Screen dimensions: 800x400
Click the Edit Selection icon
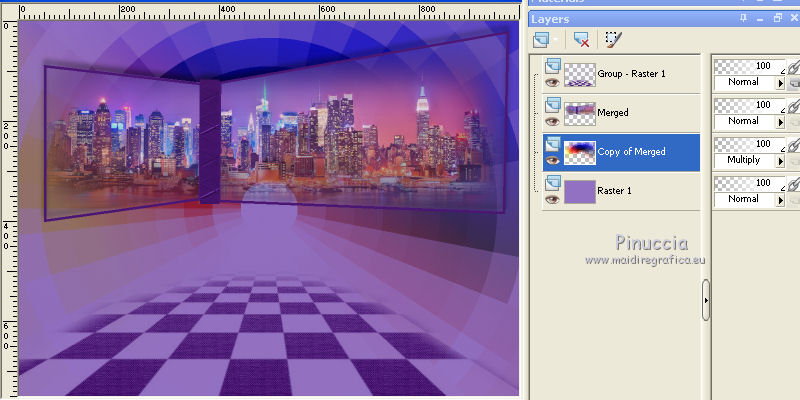click(614, 39)
